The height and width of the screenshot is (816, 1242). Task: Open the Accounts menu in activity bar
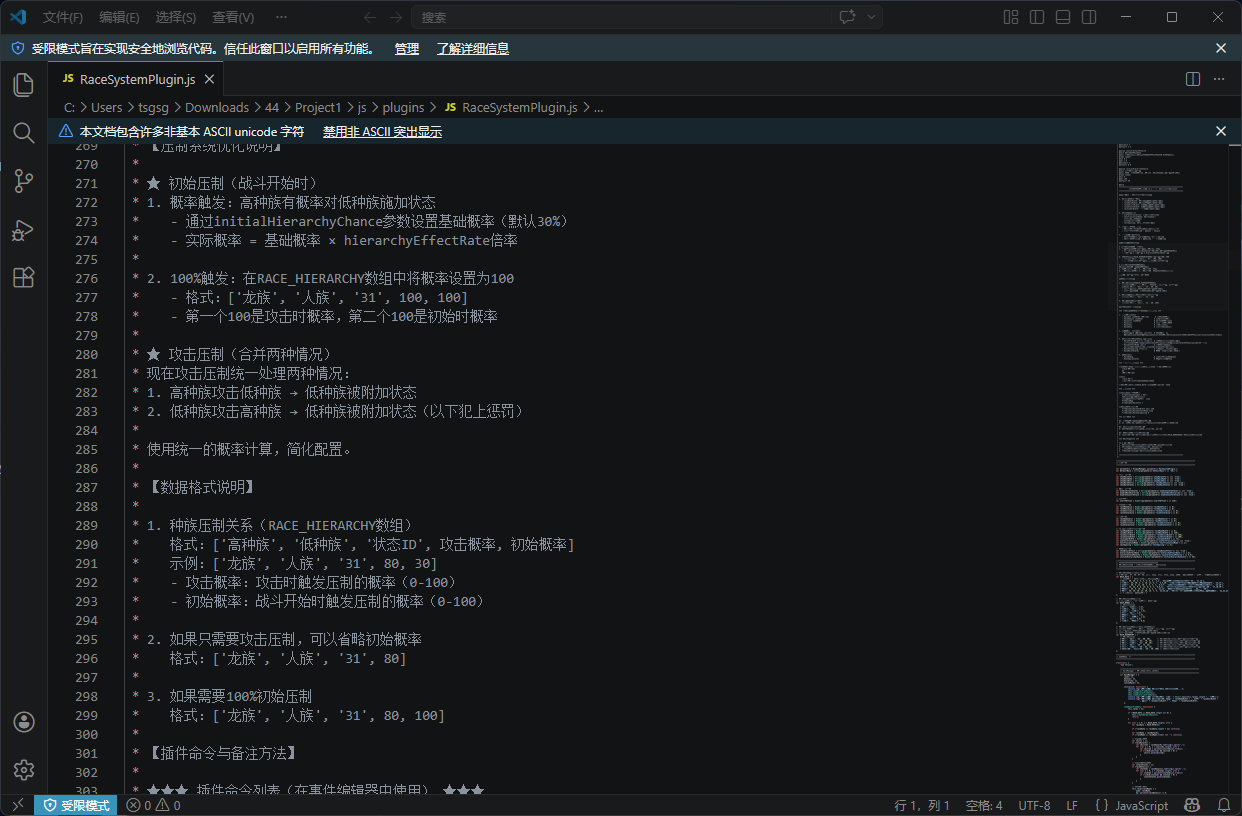click(x=24, y=722)
